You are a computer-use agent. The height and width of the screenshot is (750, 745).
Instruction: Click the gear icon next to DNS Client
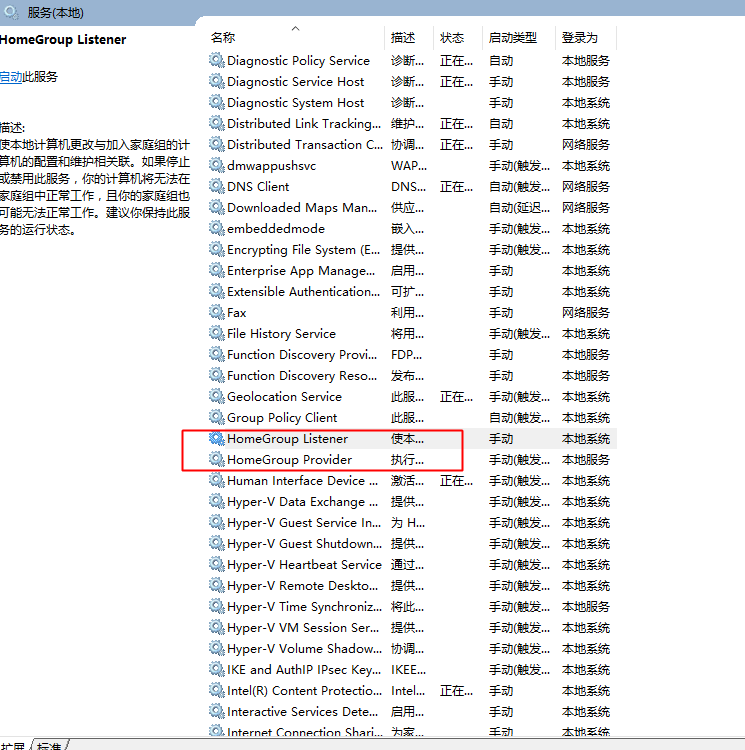pos(217,187)
